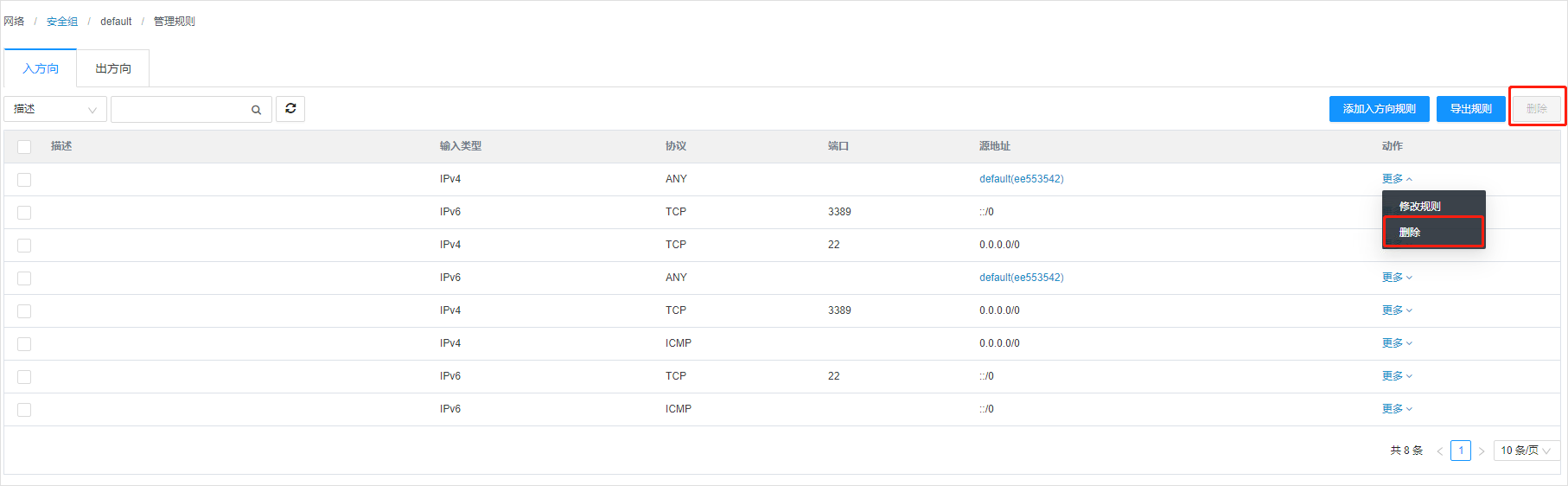The image size is (1568, 486).
Task: Click the 协议 column header
Action: click(676, 146)
